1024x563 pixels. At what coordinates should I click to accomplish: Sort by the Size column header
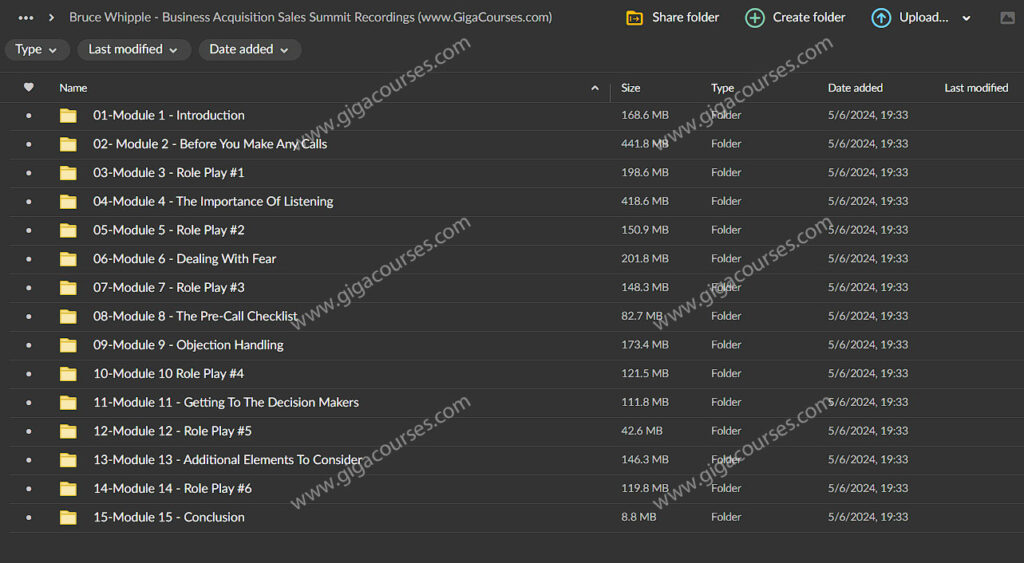[x=631, y=88]
